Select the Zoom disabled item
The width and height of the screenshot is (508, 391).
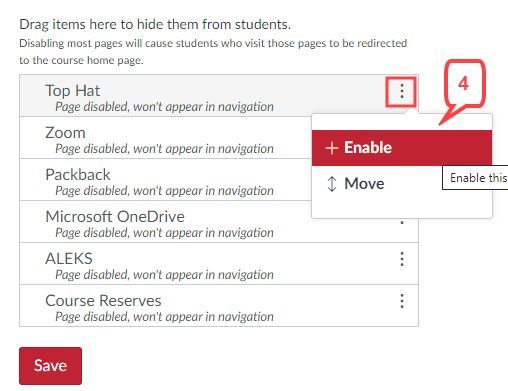pos(165,138)
